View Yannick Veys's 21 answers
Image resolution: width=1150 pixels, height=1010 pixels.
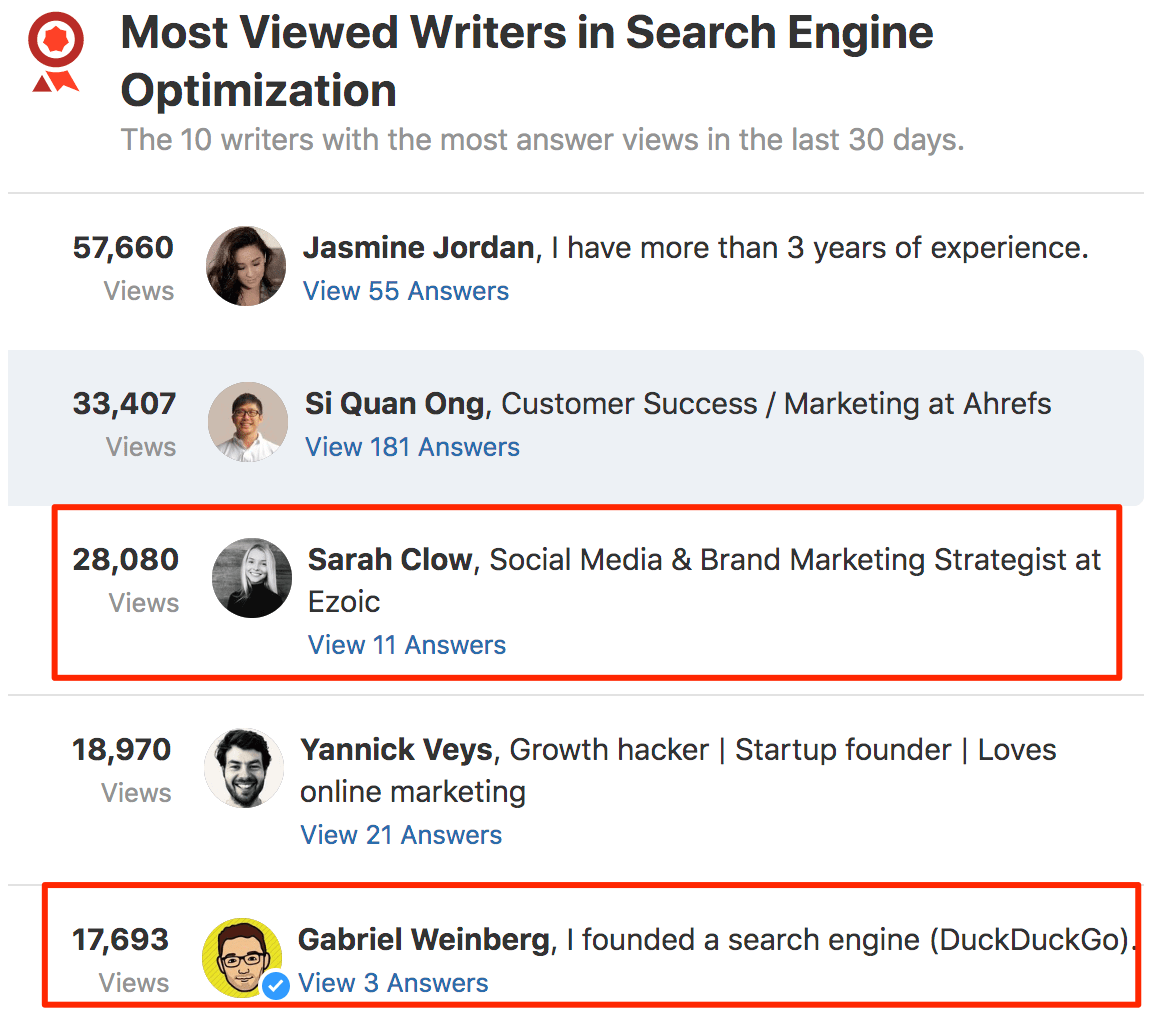coord(401,835)
